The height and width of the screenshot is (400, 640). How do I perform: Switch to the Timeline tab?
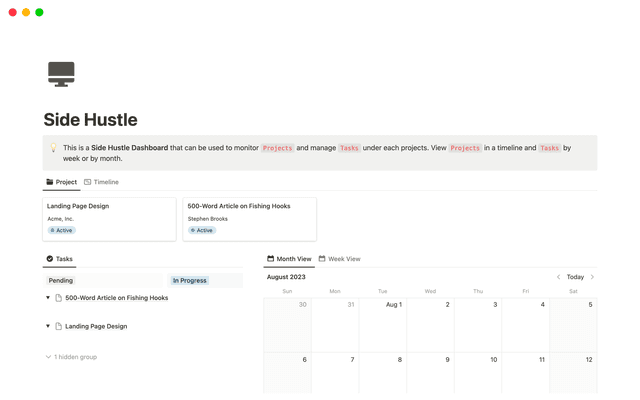point(101,182)
